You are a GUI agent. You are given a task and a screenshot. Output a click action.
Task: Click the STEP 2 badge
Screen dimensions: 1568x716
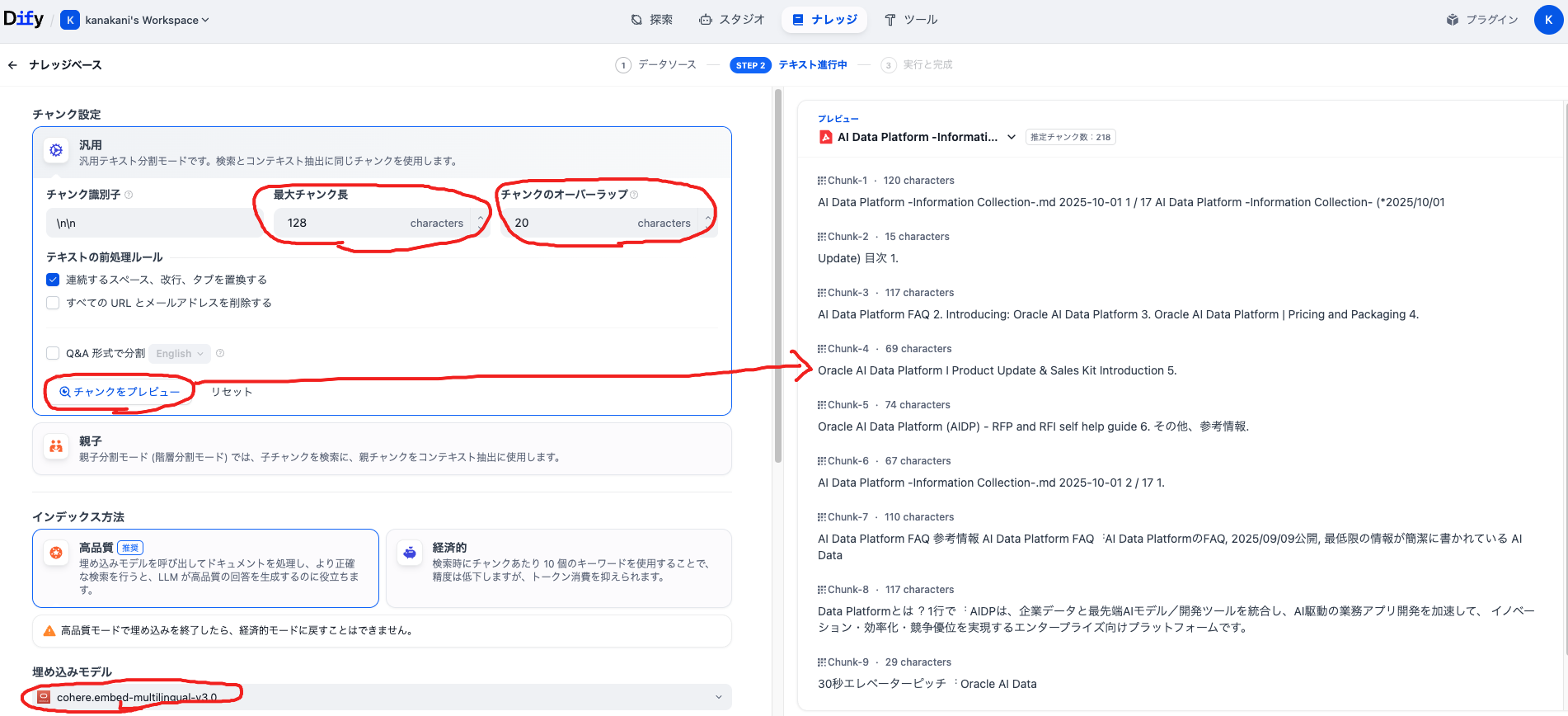750,65
